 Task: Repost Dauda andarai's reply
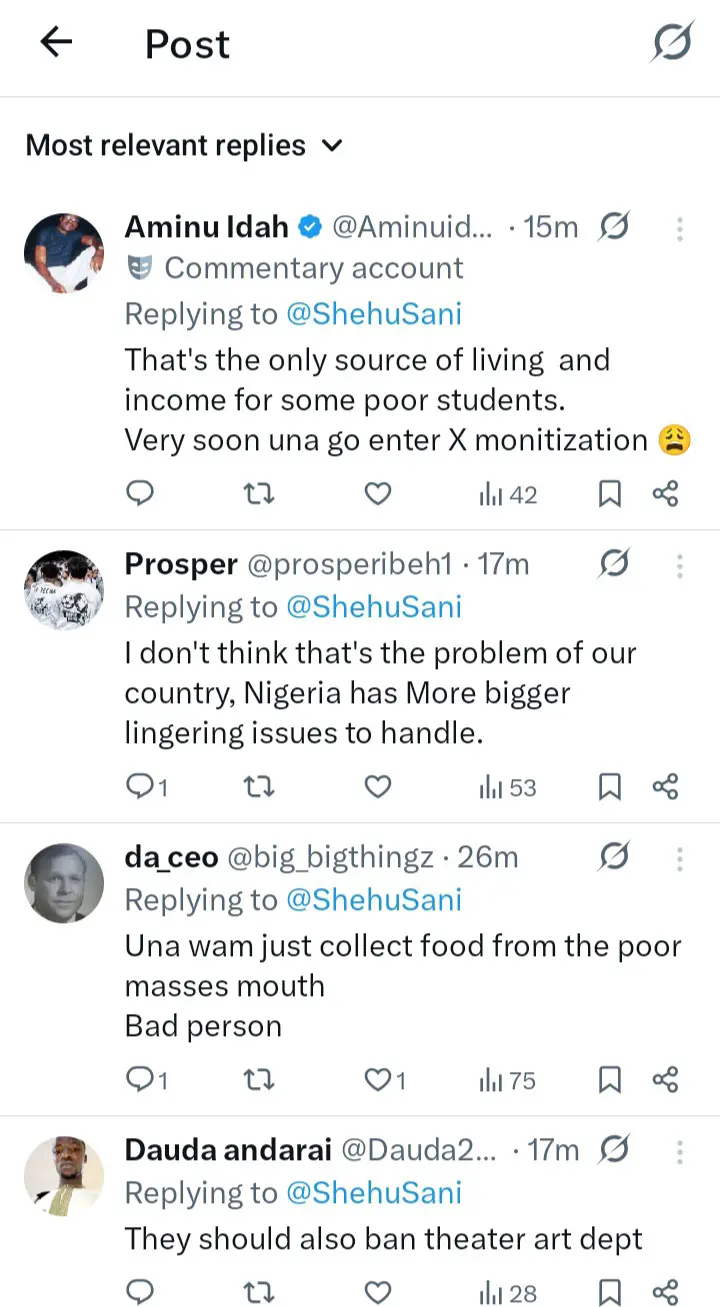coord(259,1294)
